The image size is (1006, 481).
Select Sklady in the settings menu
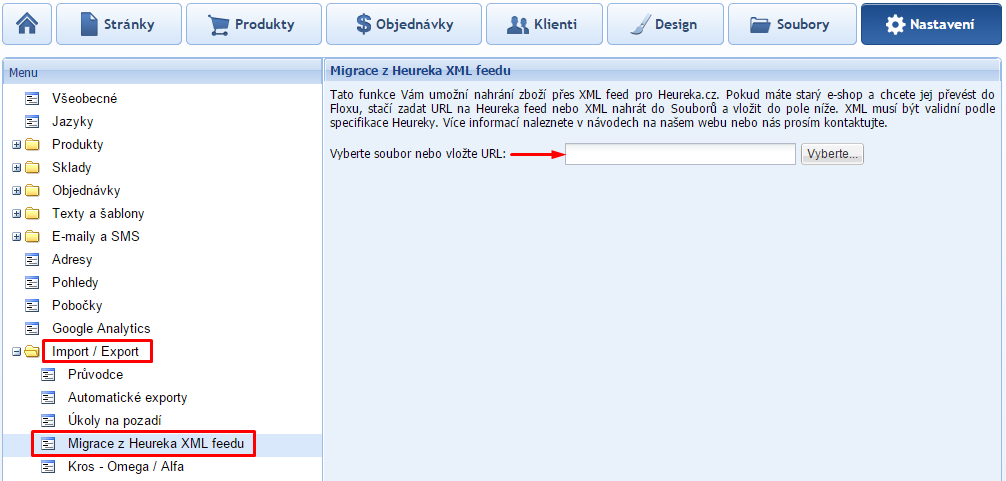click(x=71, y=168)
